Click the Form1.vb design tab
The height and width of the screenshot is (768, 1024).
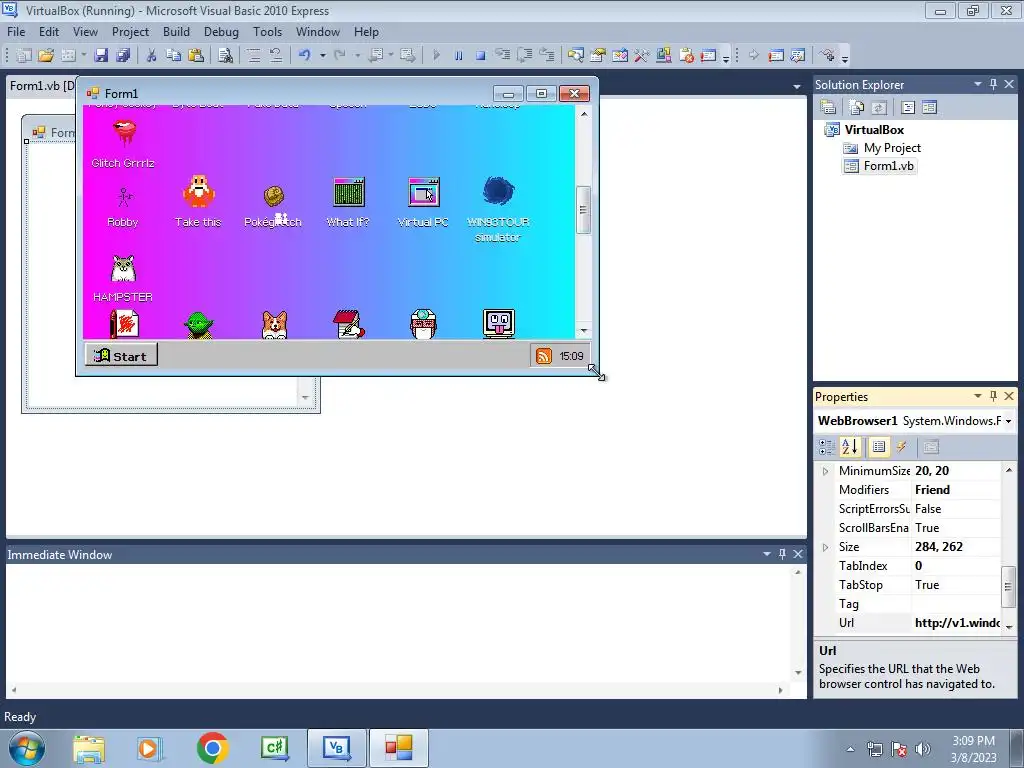(x=40, y=86)
